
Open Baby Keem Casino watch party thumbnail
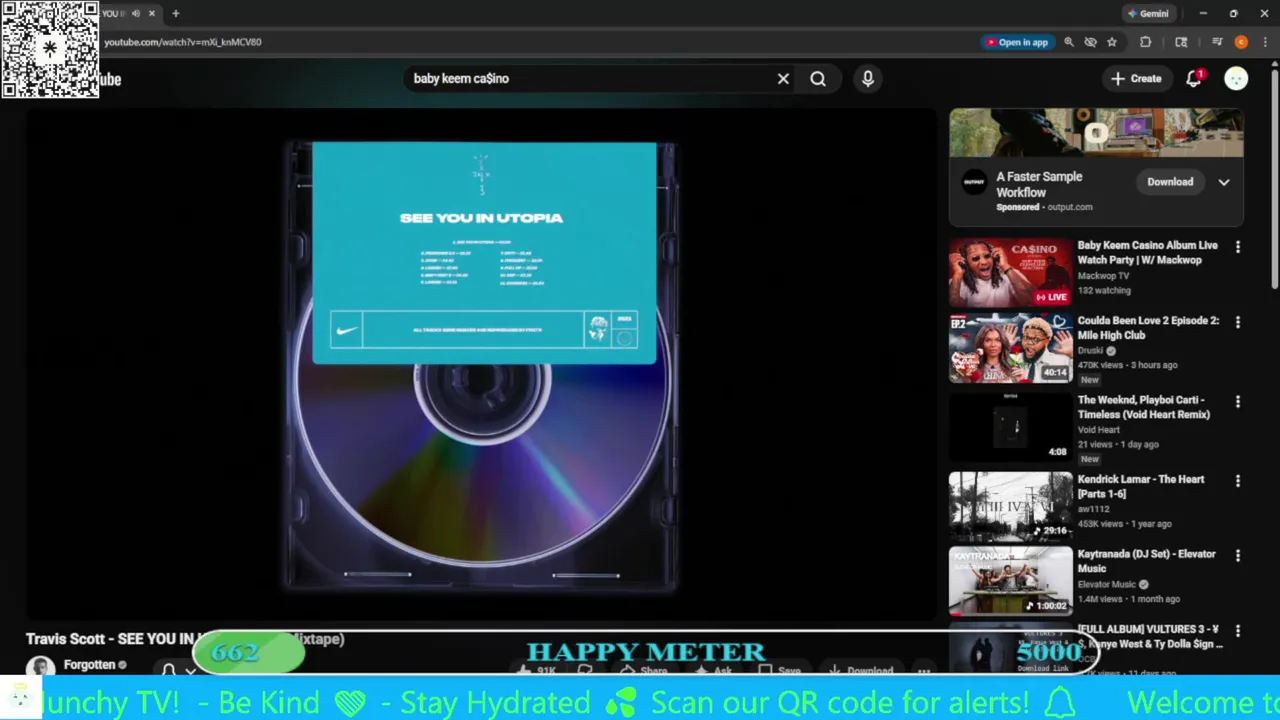tap(1010, 272)
